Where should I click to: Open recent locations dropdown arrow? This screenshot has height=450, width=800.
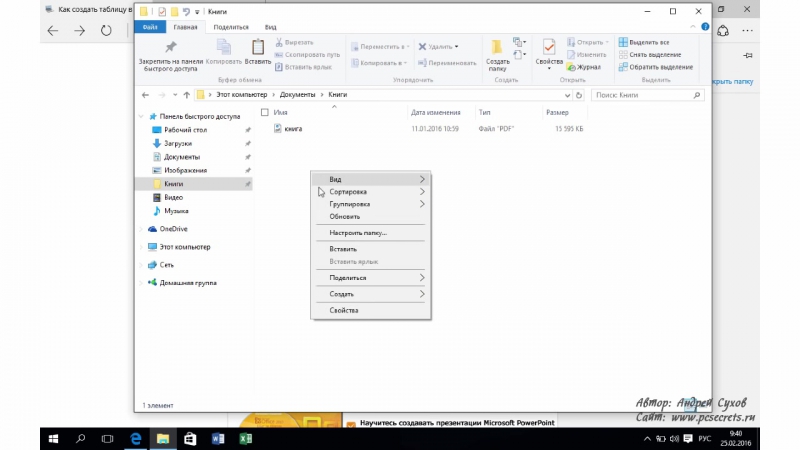coord(175,95)
